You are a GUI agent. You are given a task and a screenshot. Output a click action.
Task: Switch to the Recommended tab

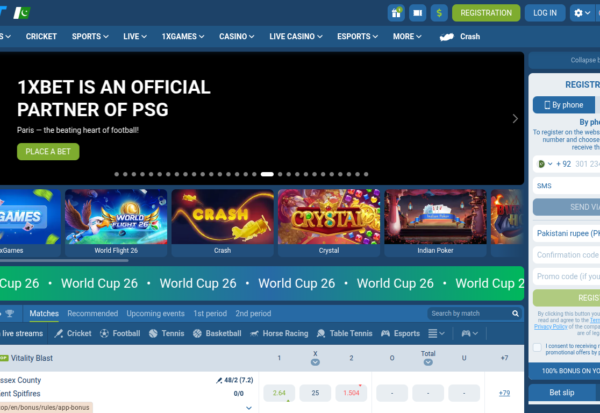point(93,313)
